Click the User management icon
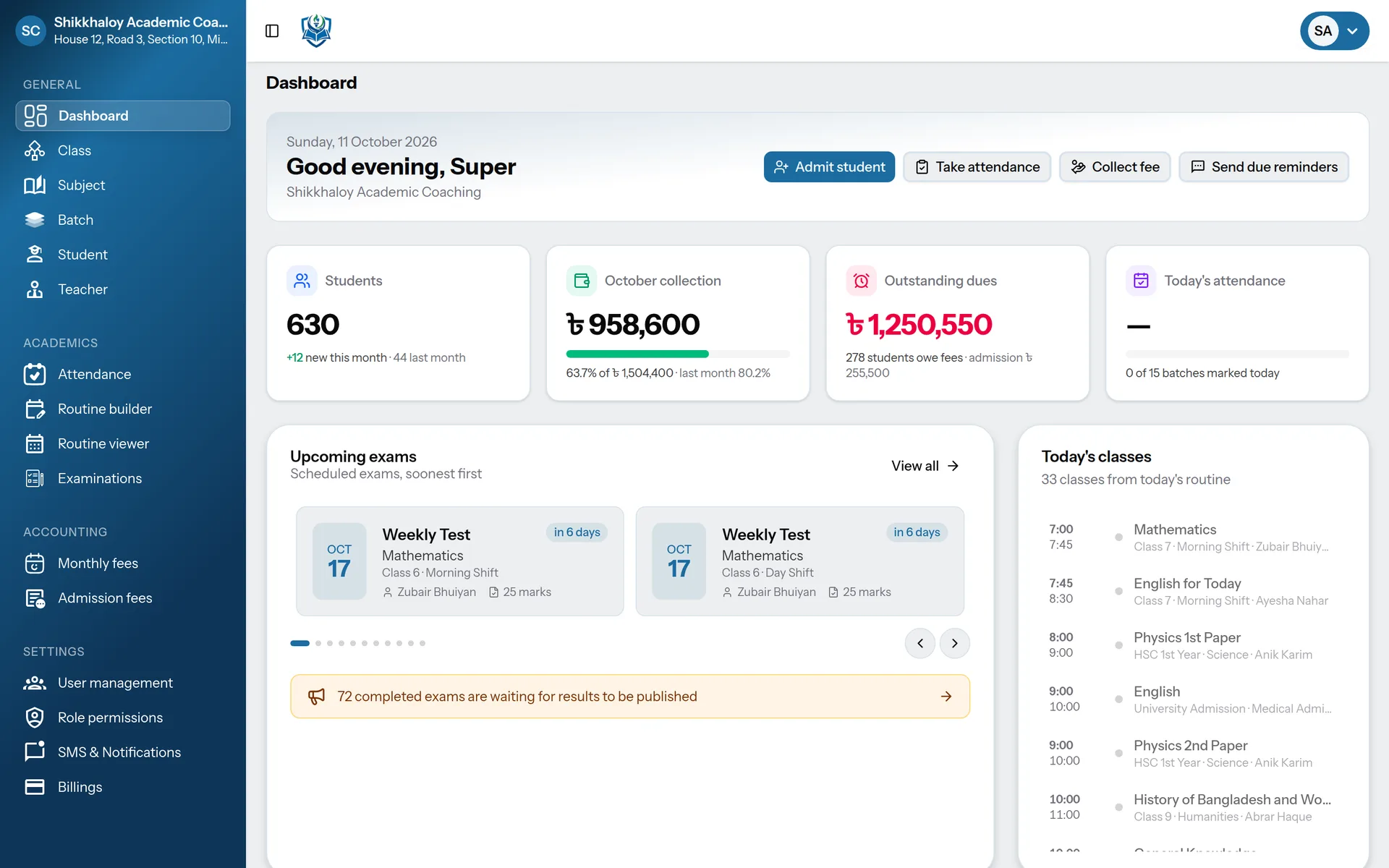The height and width of the screenshot is (868, 1389). tap(35, 683)
